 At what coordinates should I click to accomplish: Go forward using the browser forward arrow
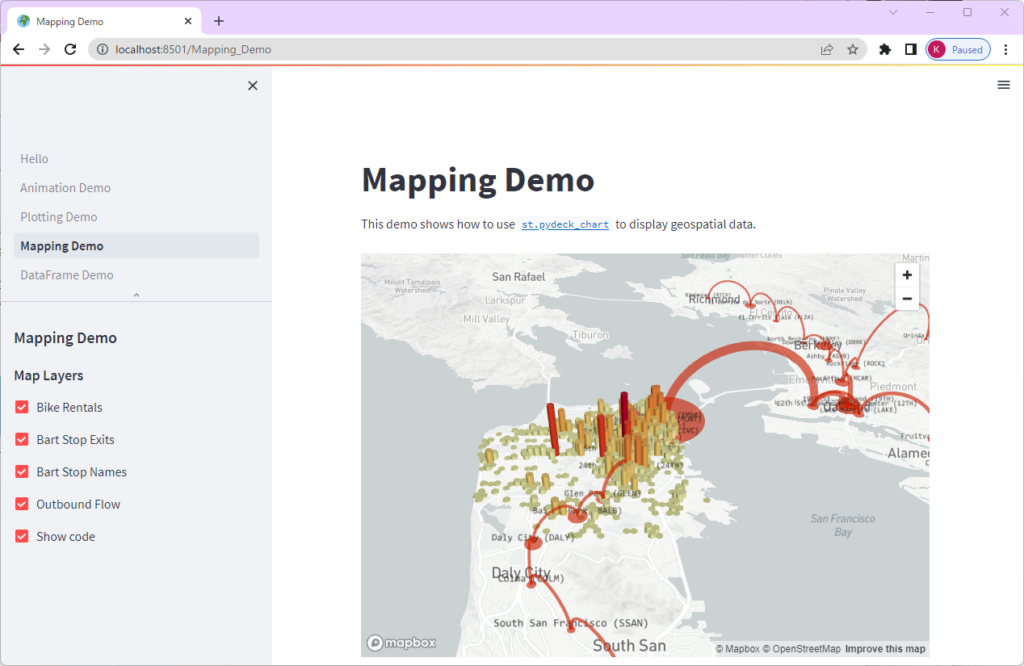click(x=44, y=50)
